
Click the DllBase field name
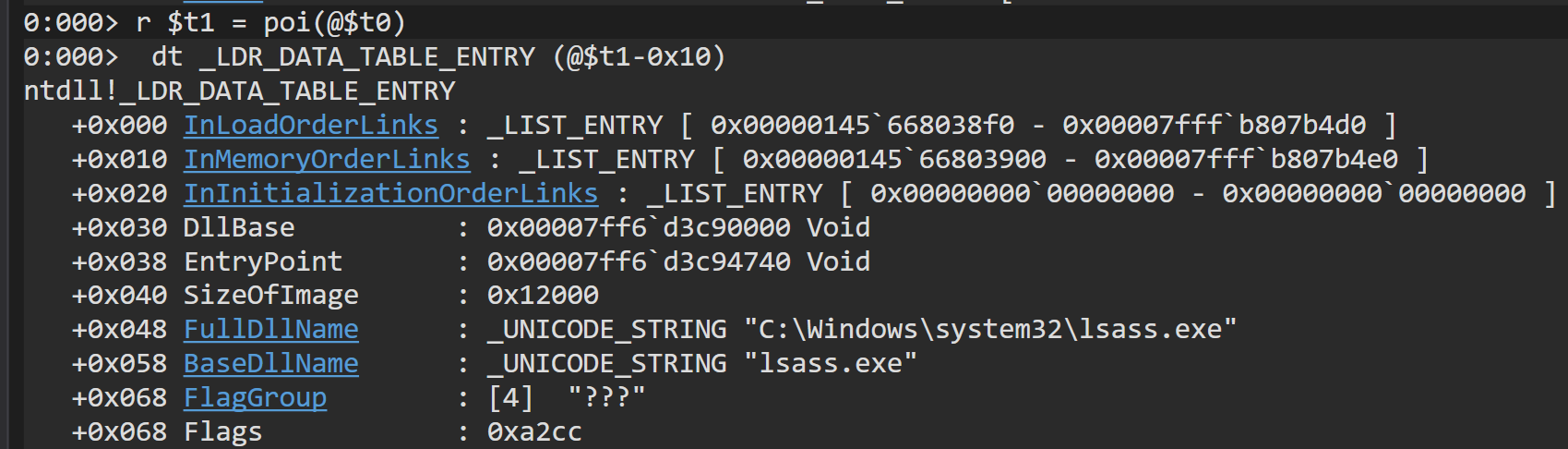pyautogui.click(x=239, y=227)
